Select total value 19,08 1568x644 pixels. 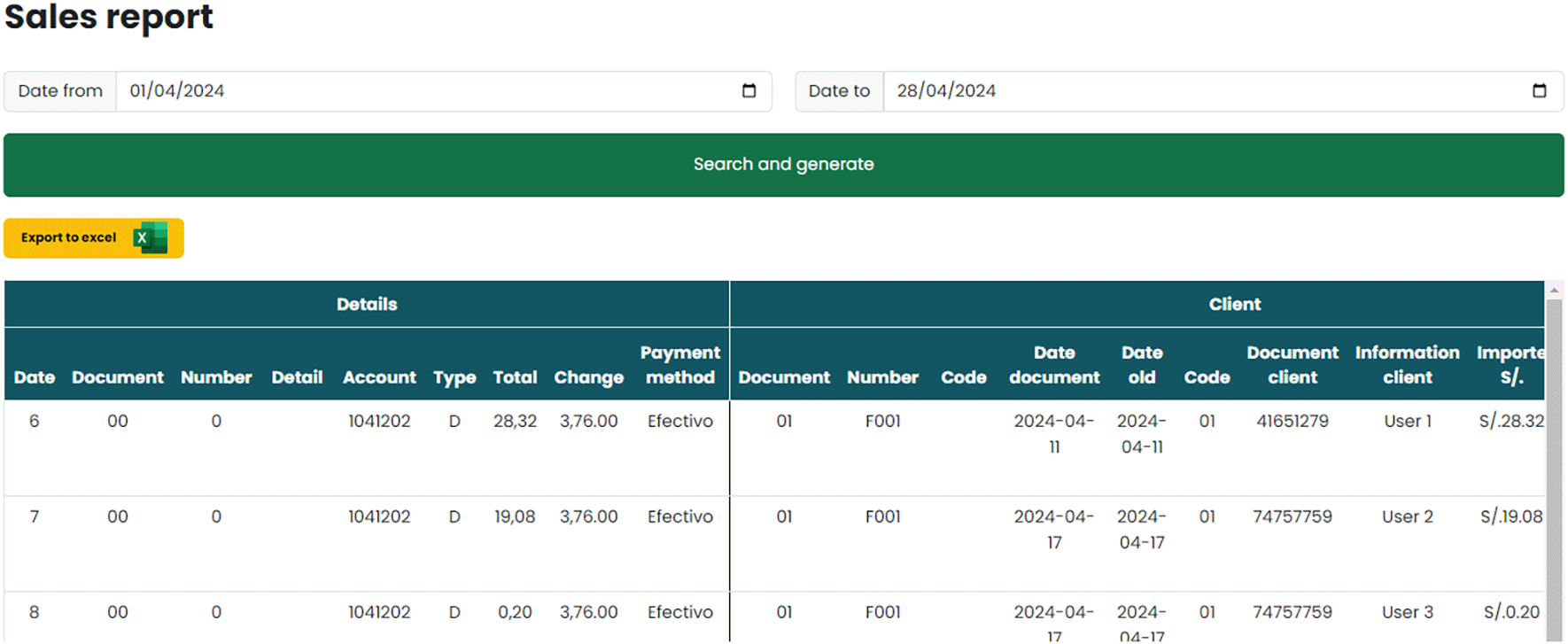coord(515,517)
